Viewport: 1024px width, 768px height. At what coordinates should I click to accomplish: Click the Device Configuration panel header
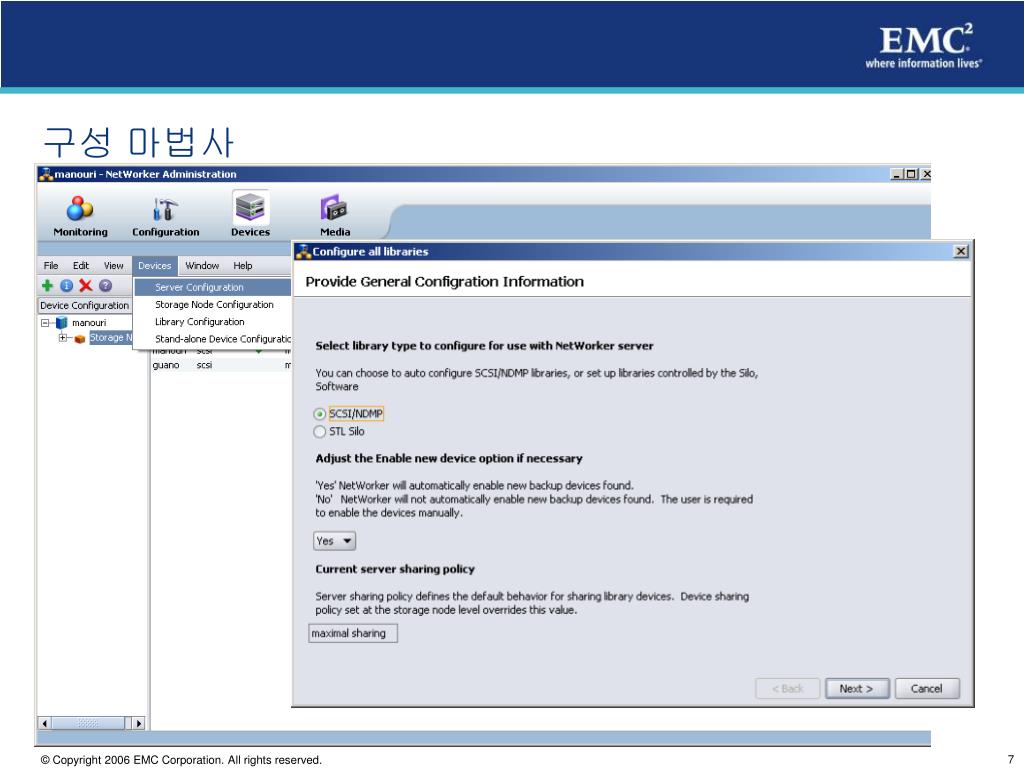click(x=85, y=305)
